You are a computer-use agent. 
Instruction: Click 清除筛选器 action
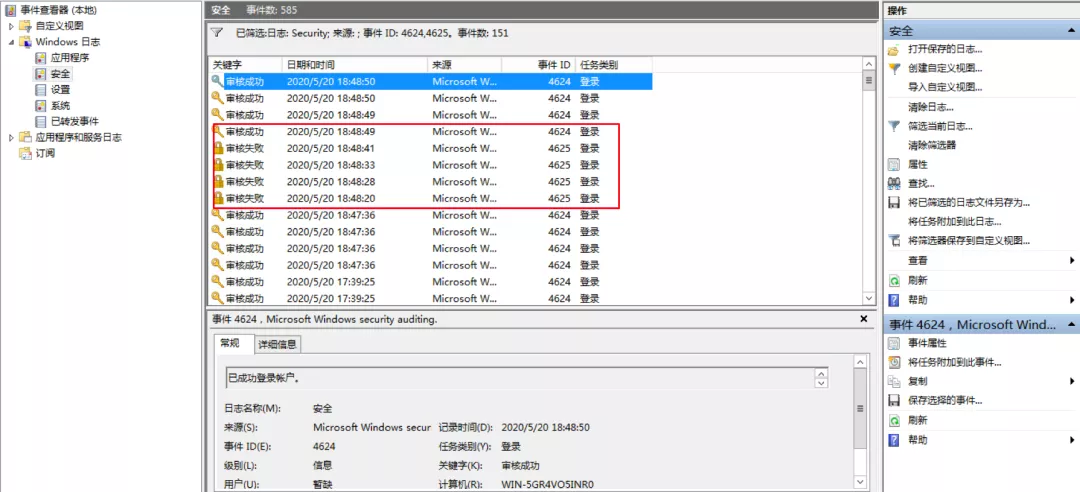(932, 145)
